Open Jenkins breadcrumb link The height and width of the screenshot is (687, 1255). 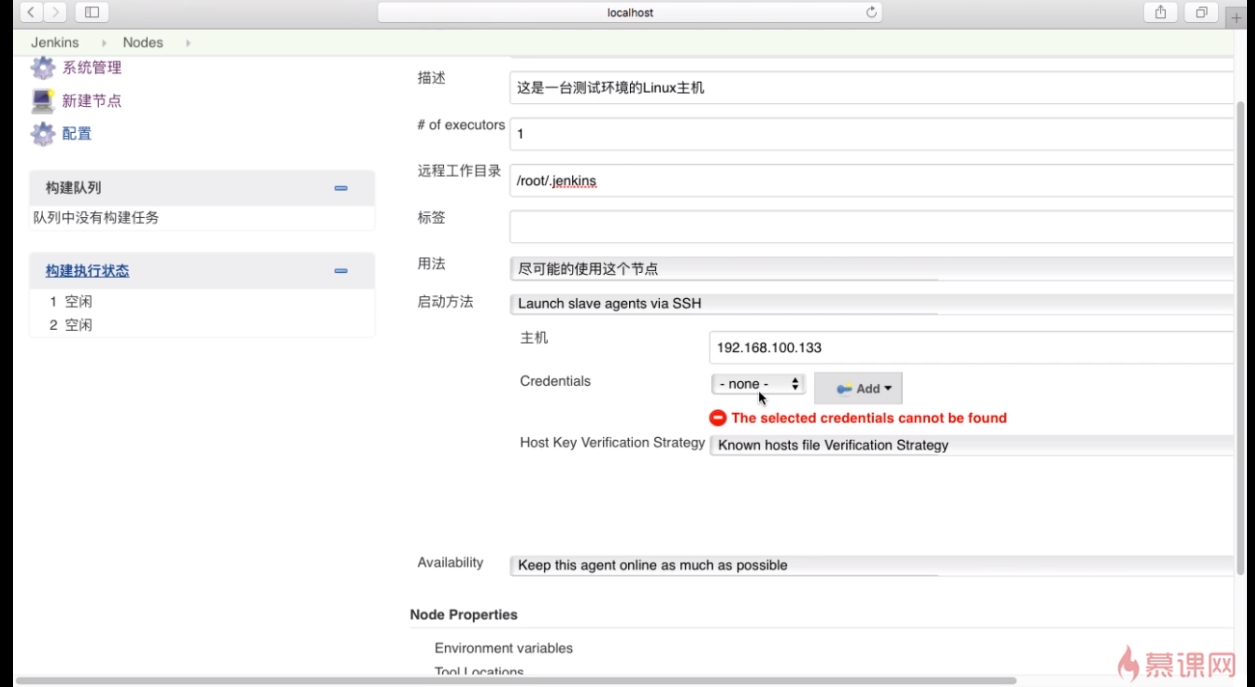(55, 42)
